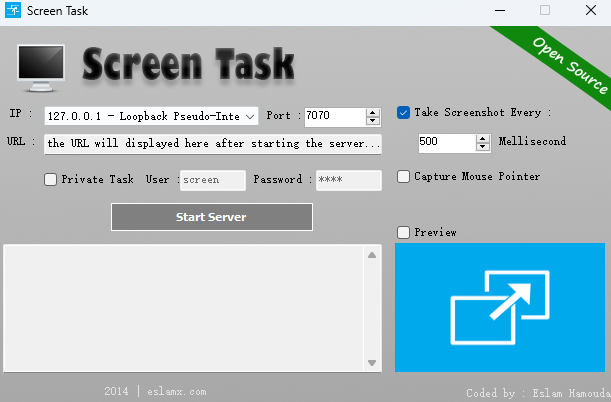This screenshot has width=611, height=402.
Task: Enable the Private Task checkbox
Action: (x=51, y=180)
